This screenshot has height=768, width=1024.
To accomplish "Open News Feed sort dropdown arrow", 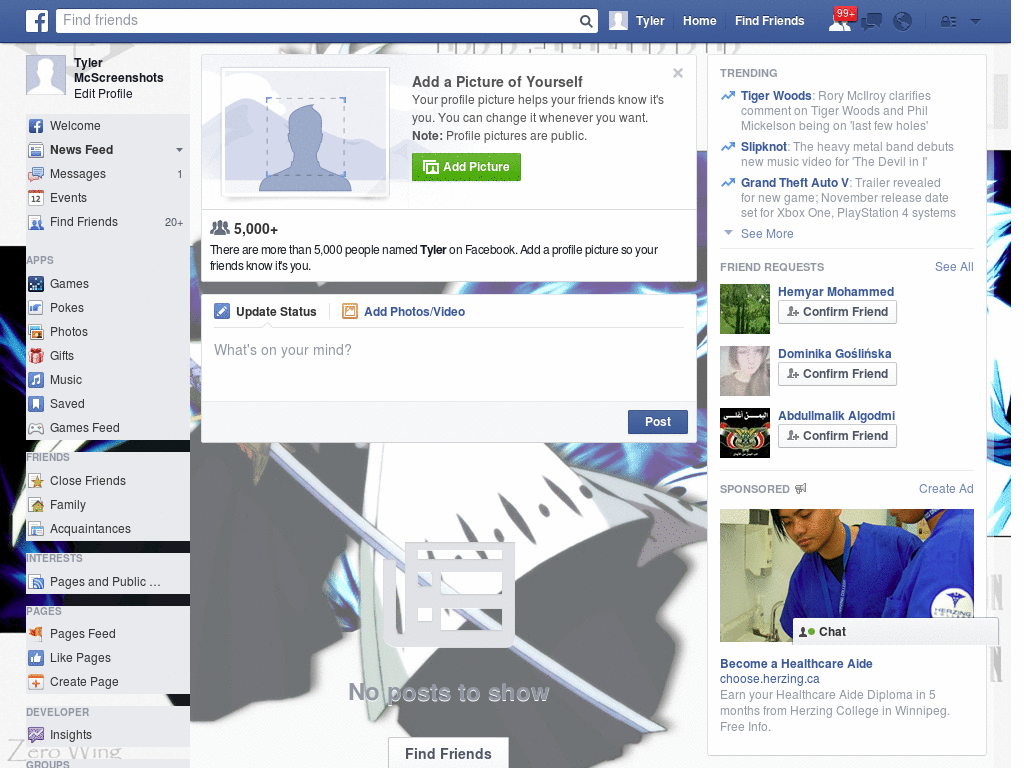I will pyautogui.click(x=179, y=150).
